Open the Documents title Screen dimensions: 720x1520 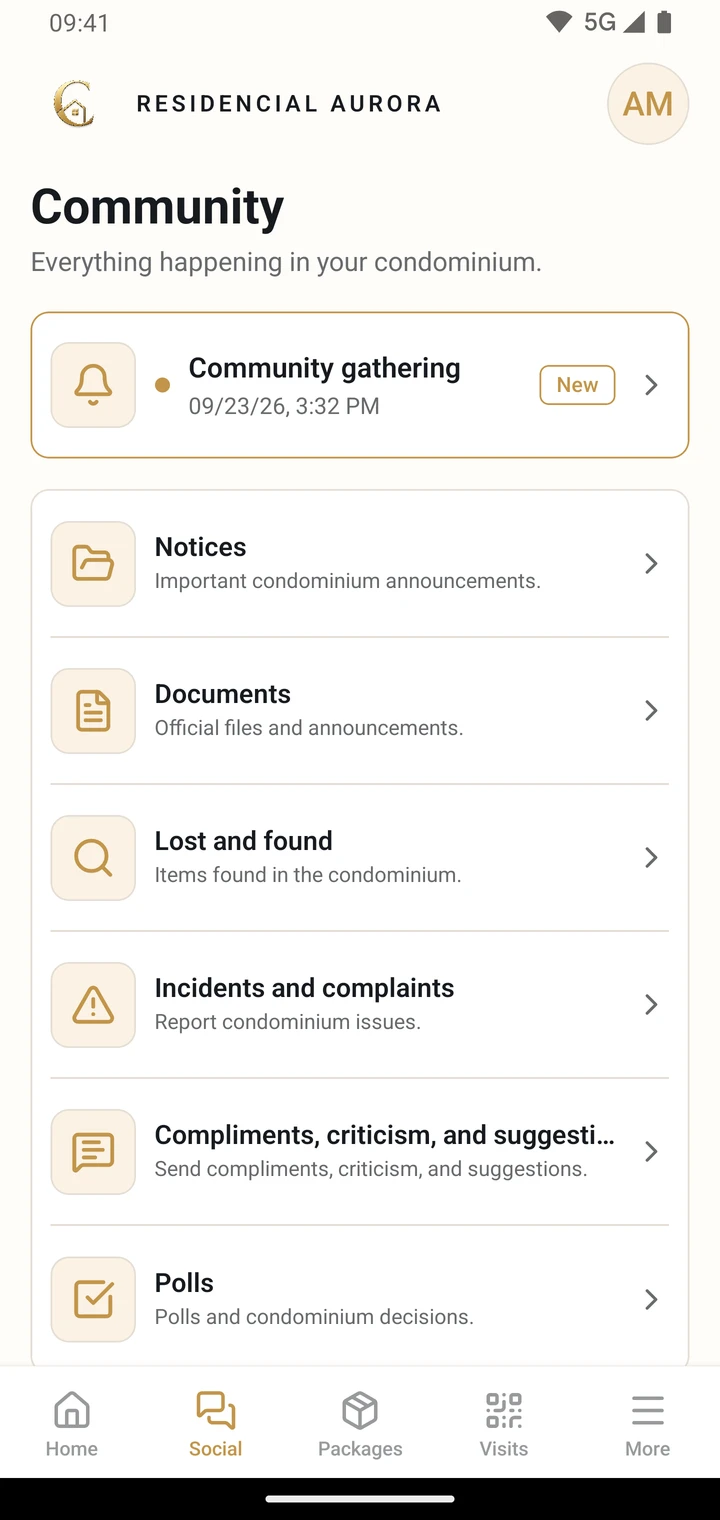pos(222,694)
